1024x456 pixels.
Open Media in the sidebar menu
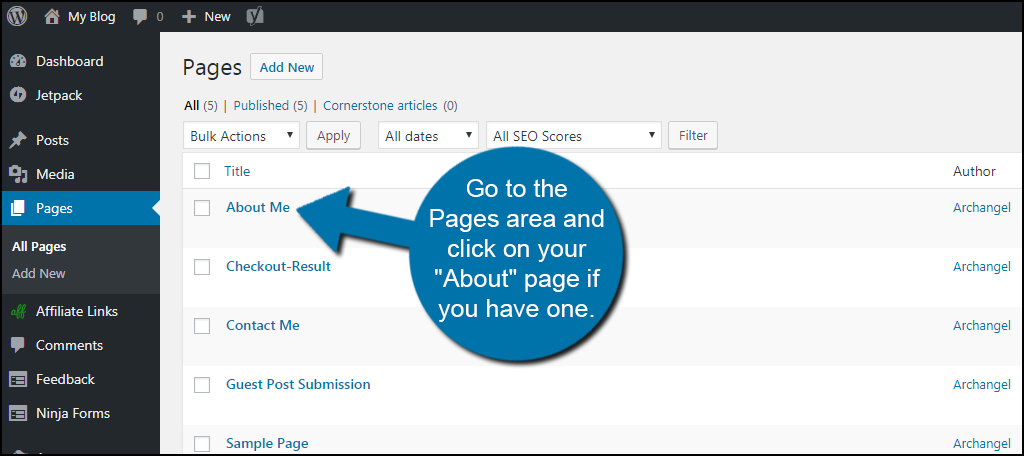coord(55,174)
